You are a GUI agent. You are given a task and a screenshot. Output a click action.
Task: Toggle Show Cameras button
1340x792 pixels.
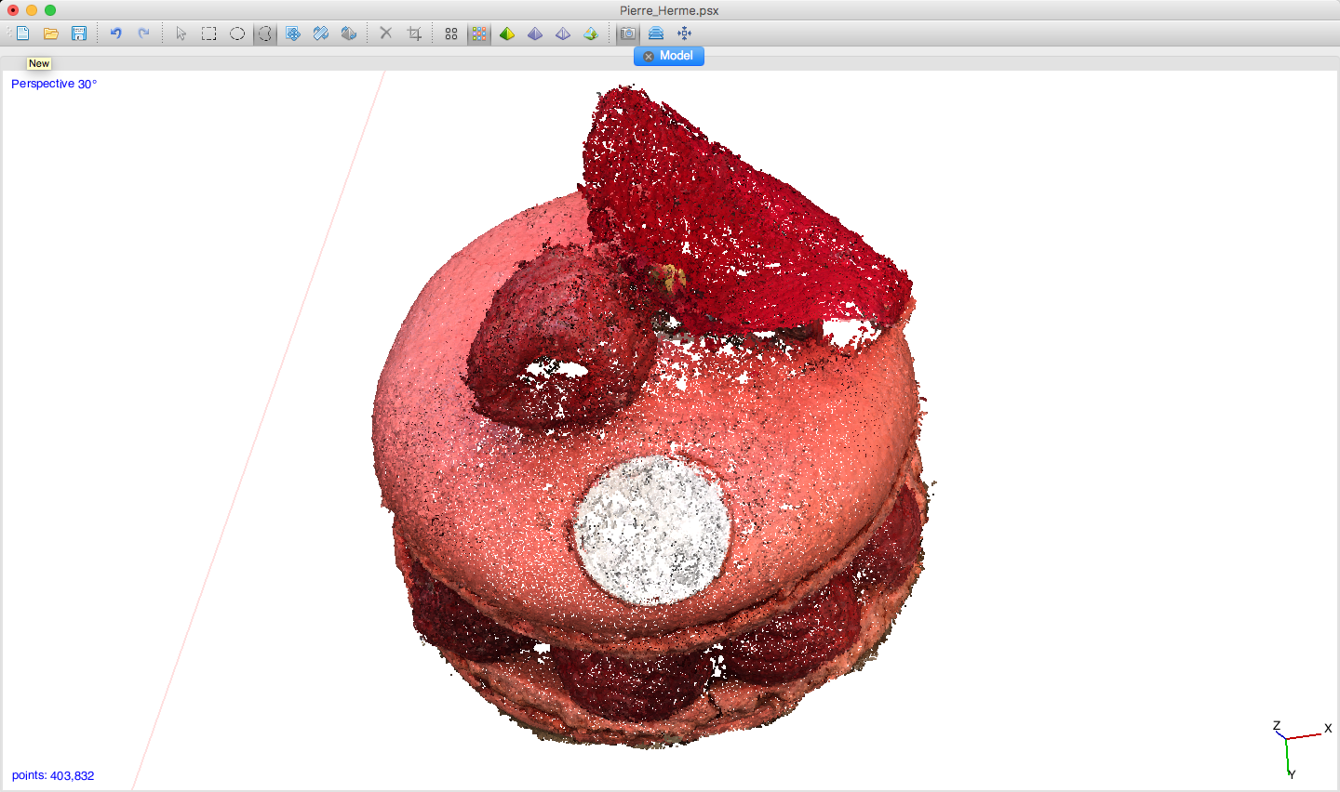click(628, 34)
